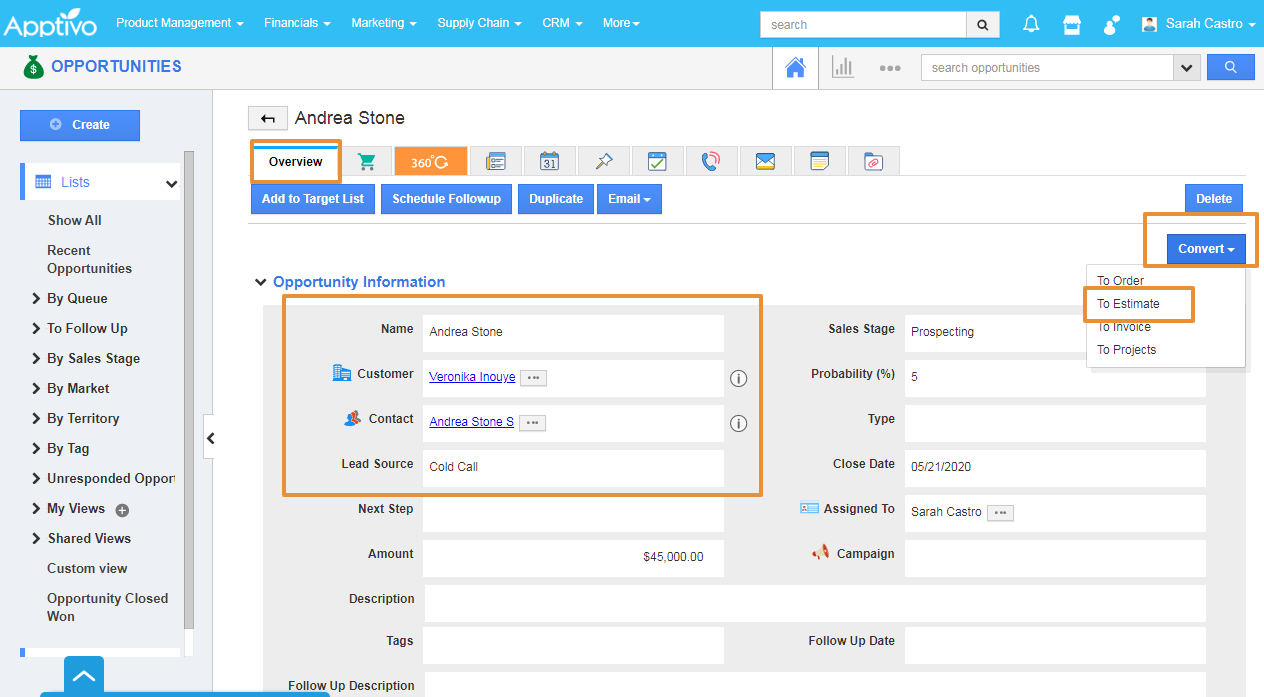Open the calendar tab icon
1264x697 pixels.
click(549, 161)
